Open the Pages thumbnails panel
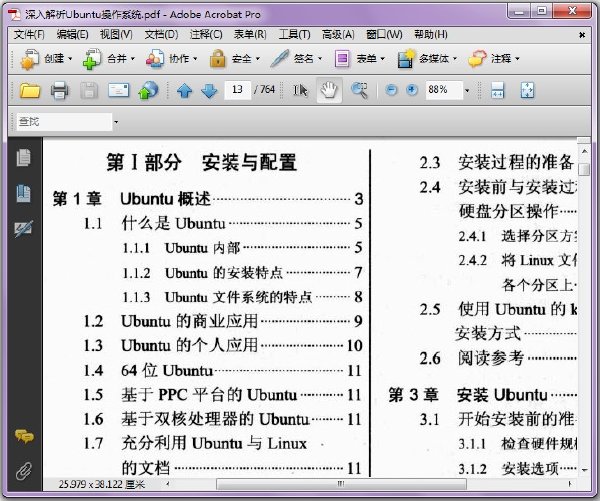Screen dimensions: 600x501 point(24,158)
